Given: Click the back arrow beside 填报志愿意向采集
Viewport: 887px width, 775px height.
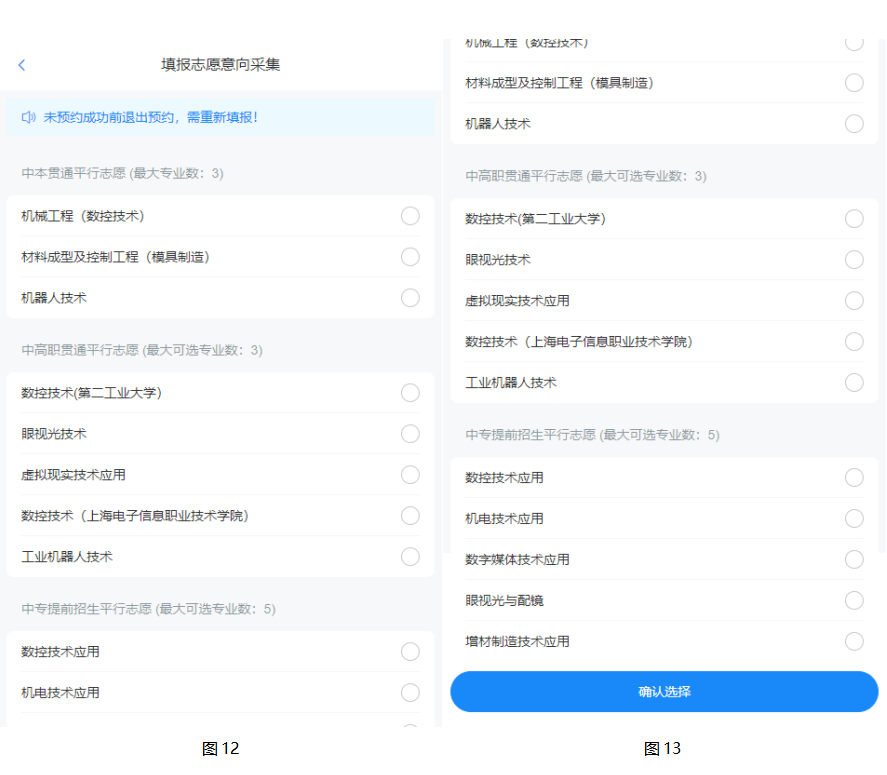Looking at the screenshot, I should [x=22, y=65].
